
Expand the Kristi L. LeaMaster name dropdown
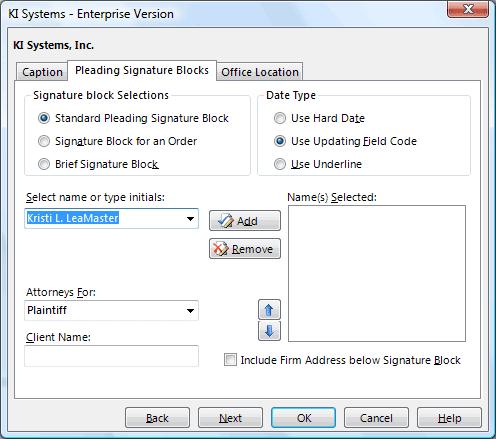(x=190, y=219)
